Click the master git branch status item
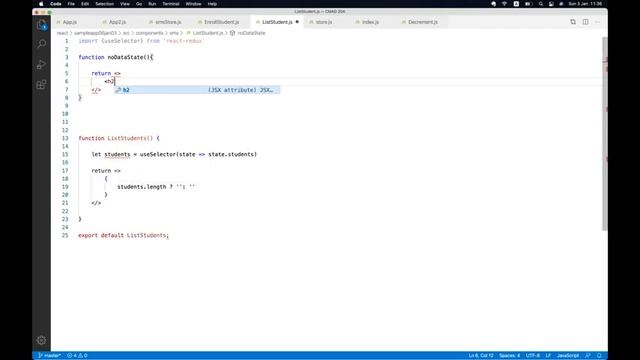This screenshot has width=640, height=360. (49, 356)
